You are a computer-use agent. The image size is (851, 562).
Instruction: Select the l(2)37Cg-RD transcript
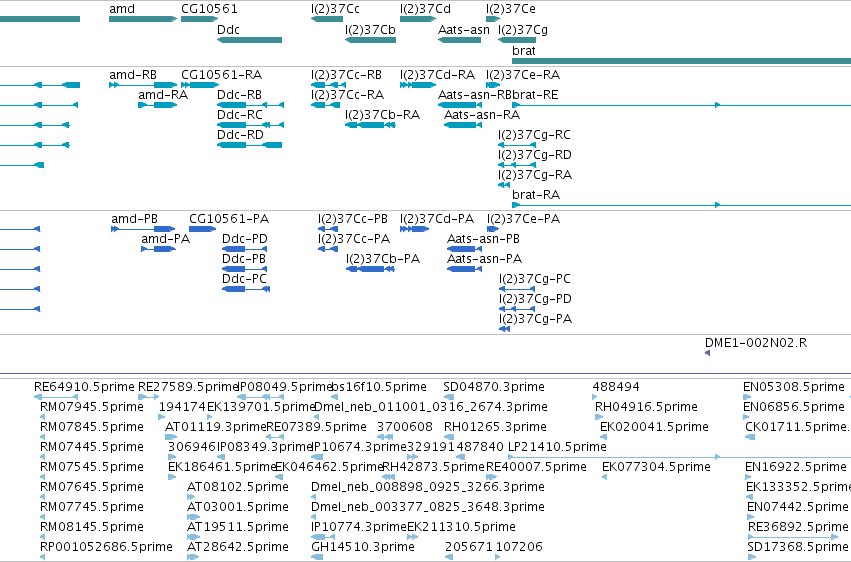click(x=517, y=165)
